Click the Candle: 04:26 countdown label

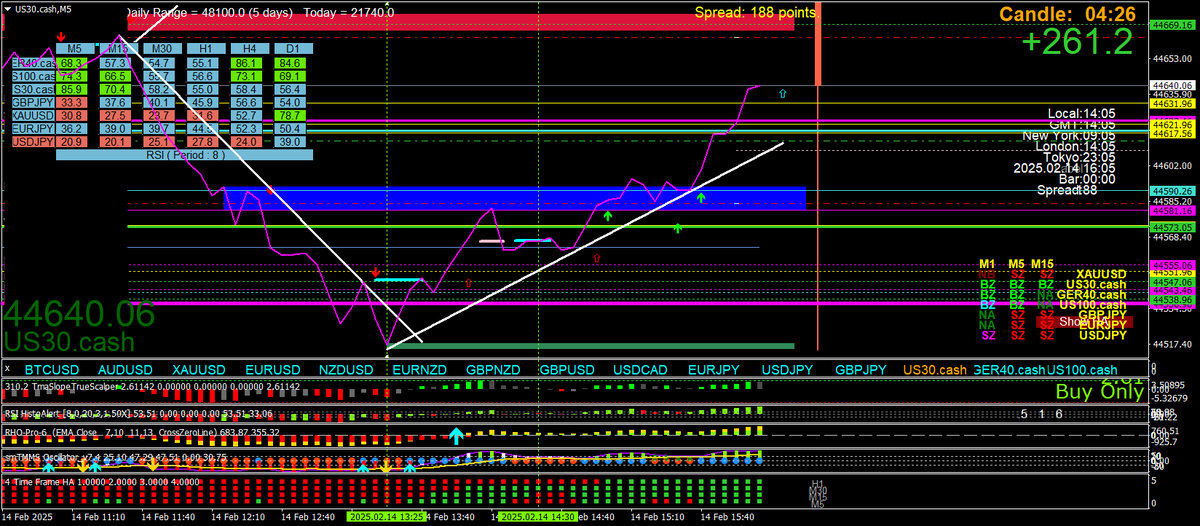(1069, 14)
